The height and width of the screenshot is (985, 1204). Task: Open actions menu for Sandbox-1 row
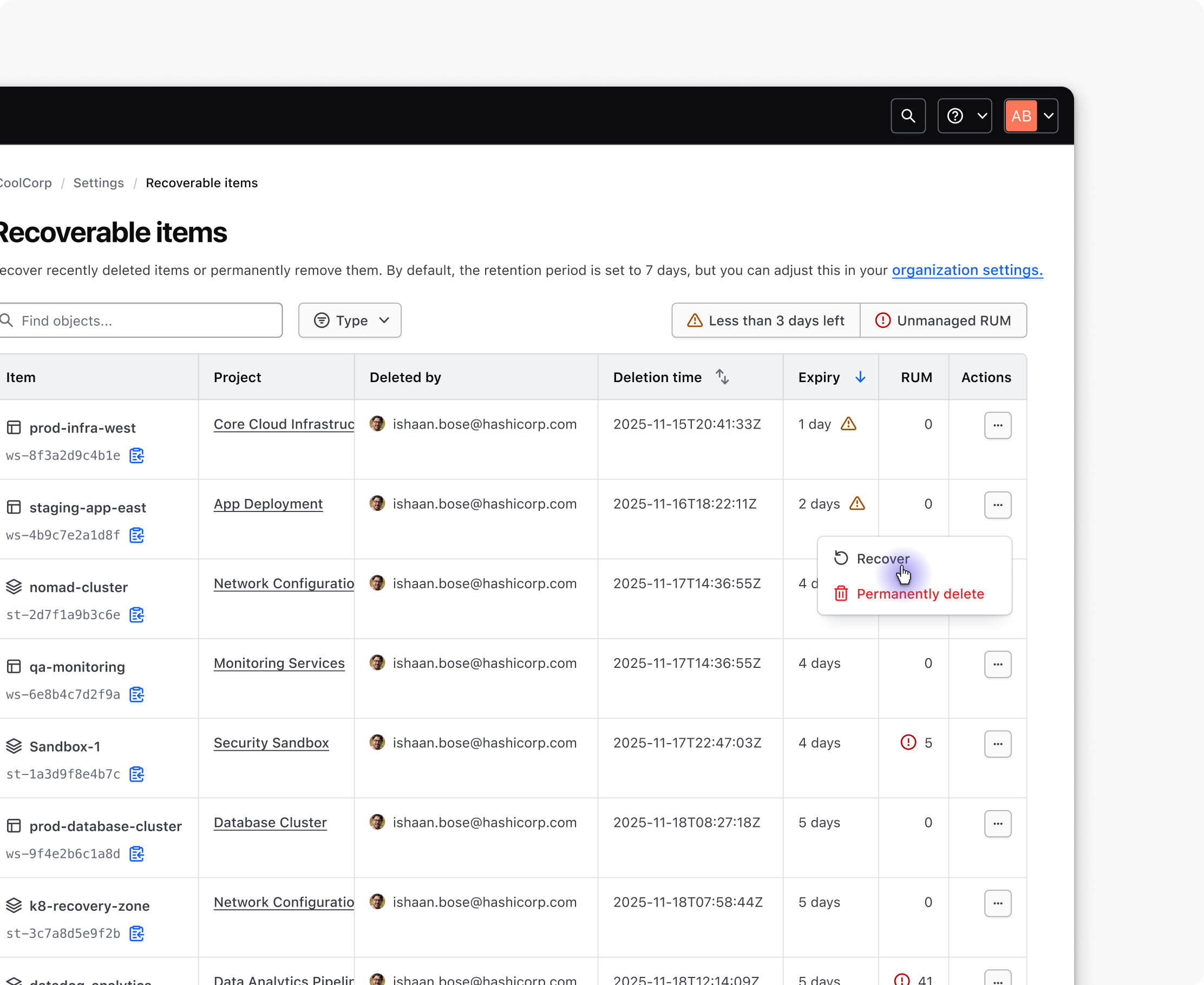click(x=997, y=744)
